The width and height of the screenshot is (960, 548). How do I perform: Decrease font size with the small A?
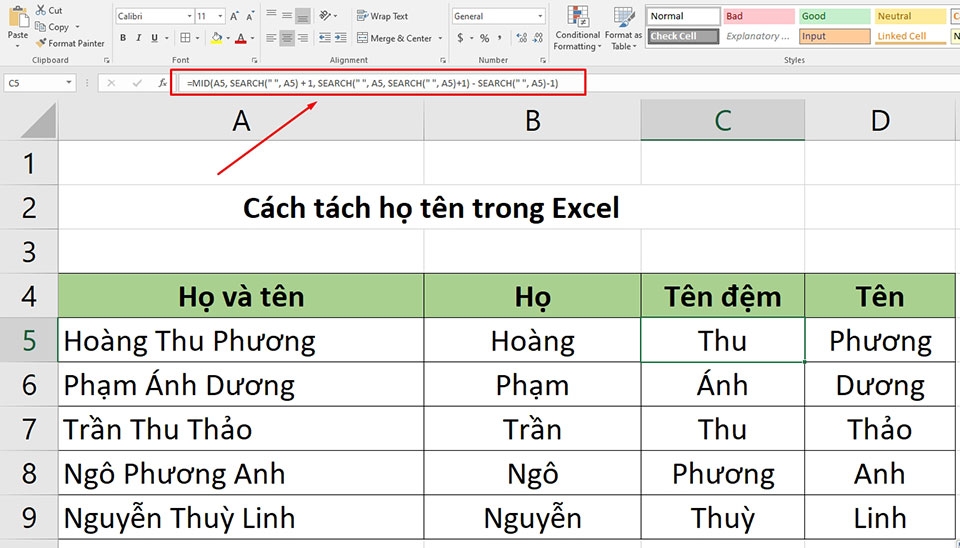pos(250,17)
